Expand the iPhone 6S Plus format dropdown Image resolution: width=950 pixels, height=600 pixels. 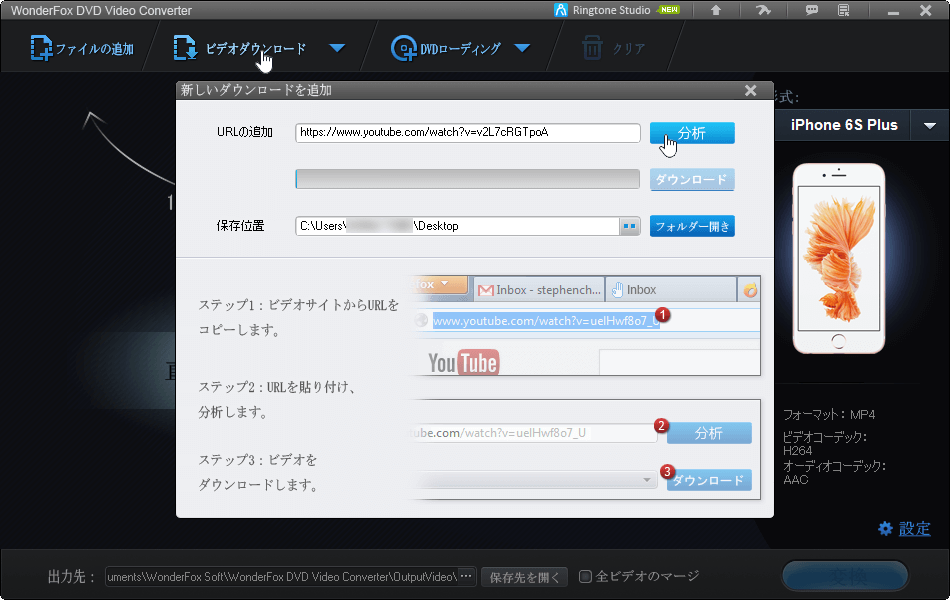[x=930, y=125]
